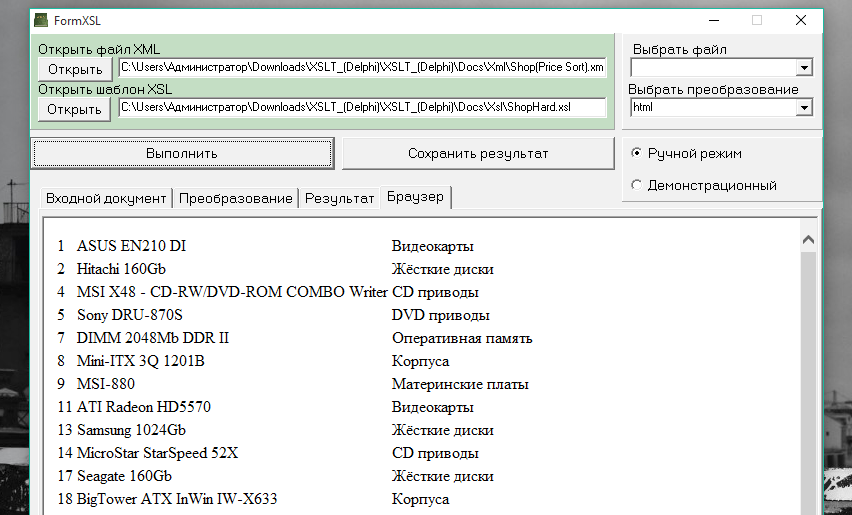The image size is (852, 515).
Task: Click the FormXSL application icon in title bar
Action: click(41, 21)
